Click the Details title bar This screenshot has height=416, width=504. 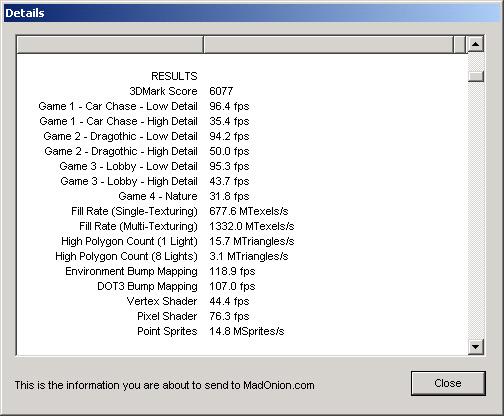(252, 13)
